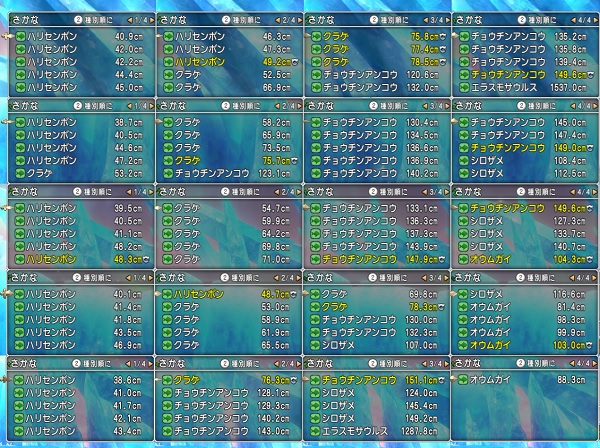This screenshot has width=600, height=448.
Task: Select fish icon of シロザメ 107.0cm
Action: [x=315, y=345]
